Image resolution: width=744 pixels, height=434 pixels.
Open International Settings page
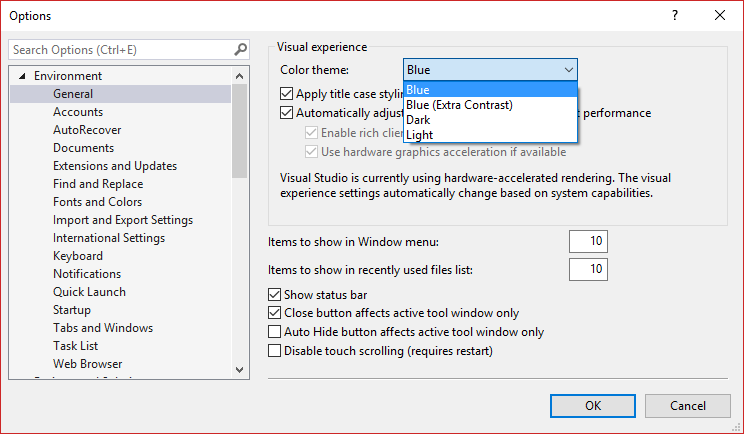(x=109, y=238)
